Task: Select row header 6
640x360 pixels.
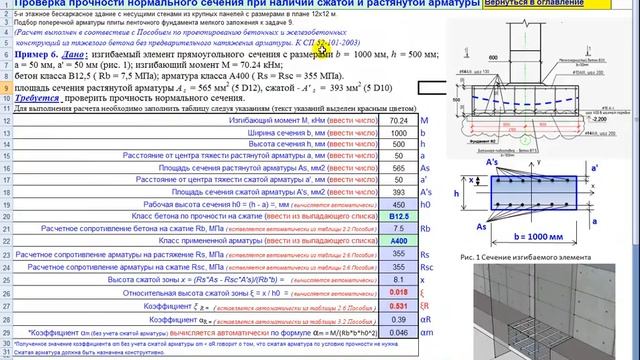Action: (x=6, y=55)
